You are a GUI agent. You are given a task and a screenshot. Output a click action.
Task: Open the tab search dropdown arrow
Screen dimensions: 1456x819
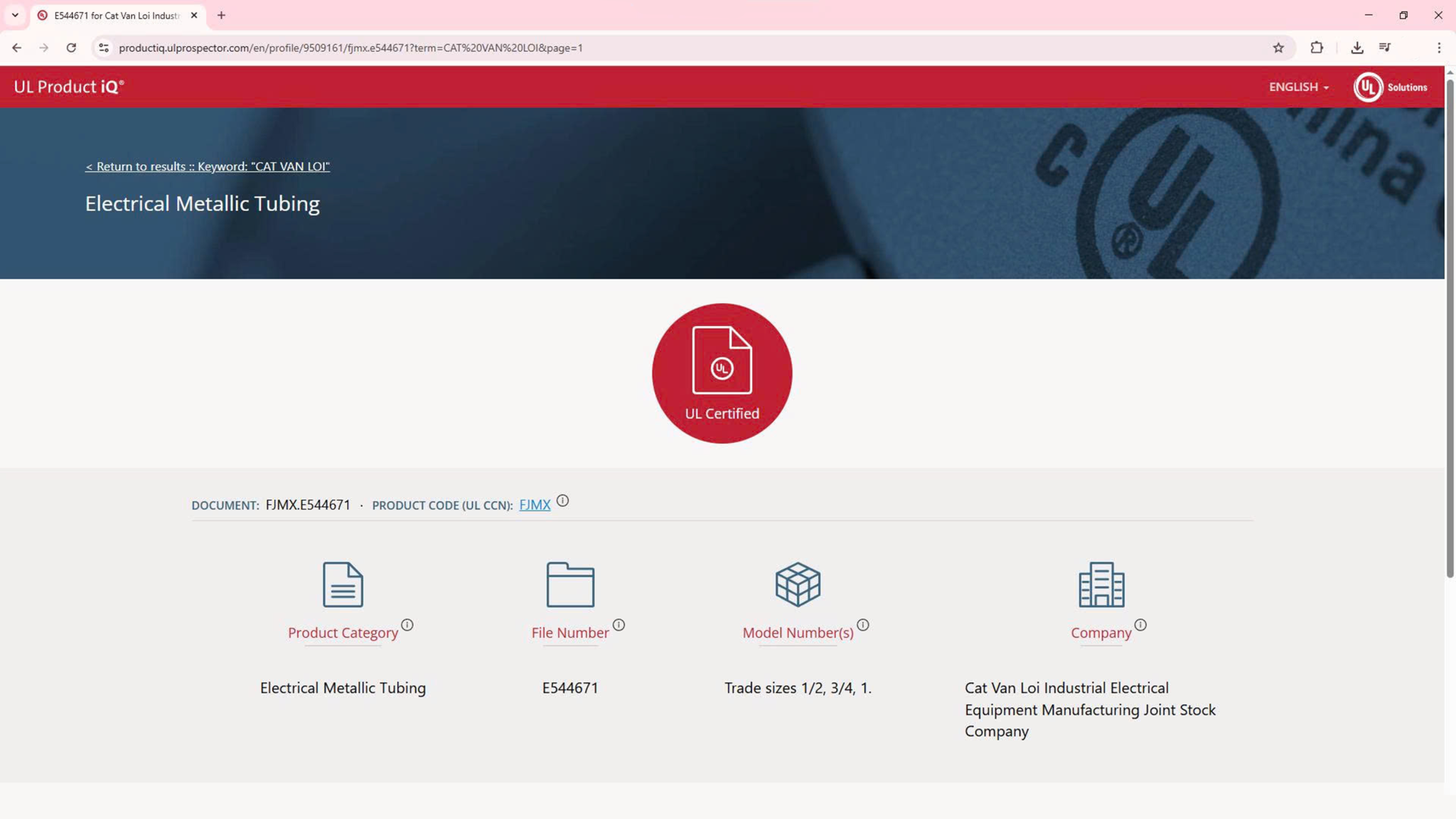pos(15,15)
